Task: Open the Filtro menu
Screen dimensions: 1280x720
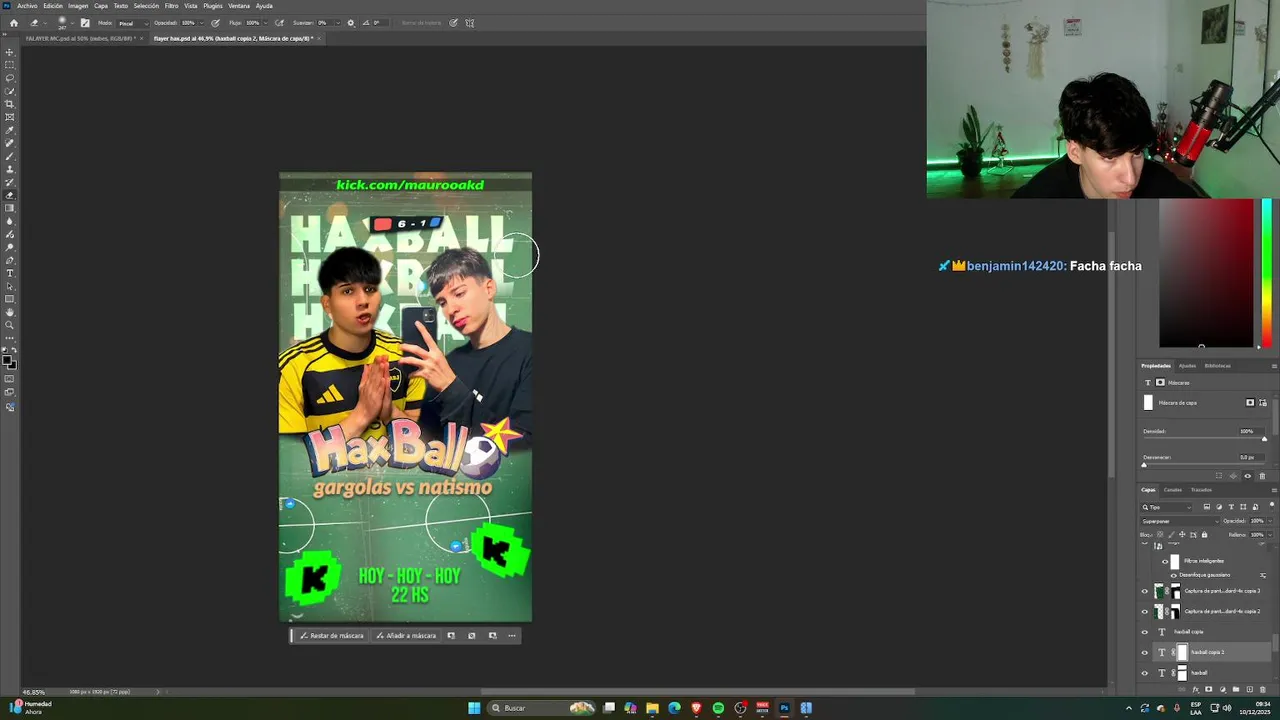Action: pyautogui.click(x=171, y=6)
